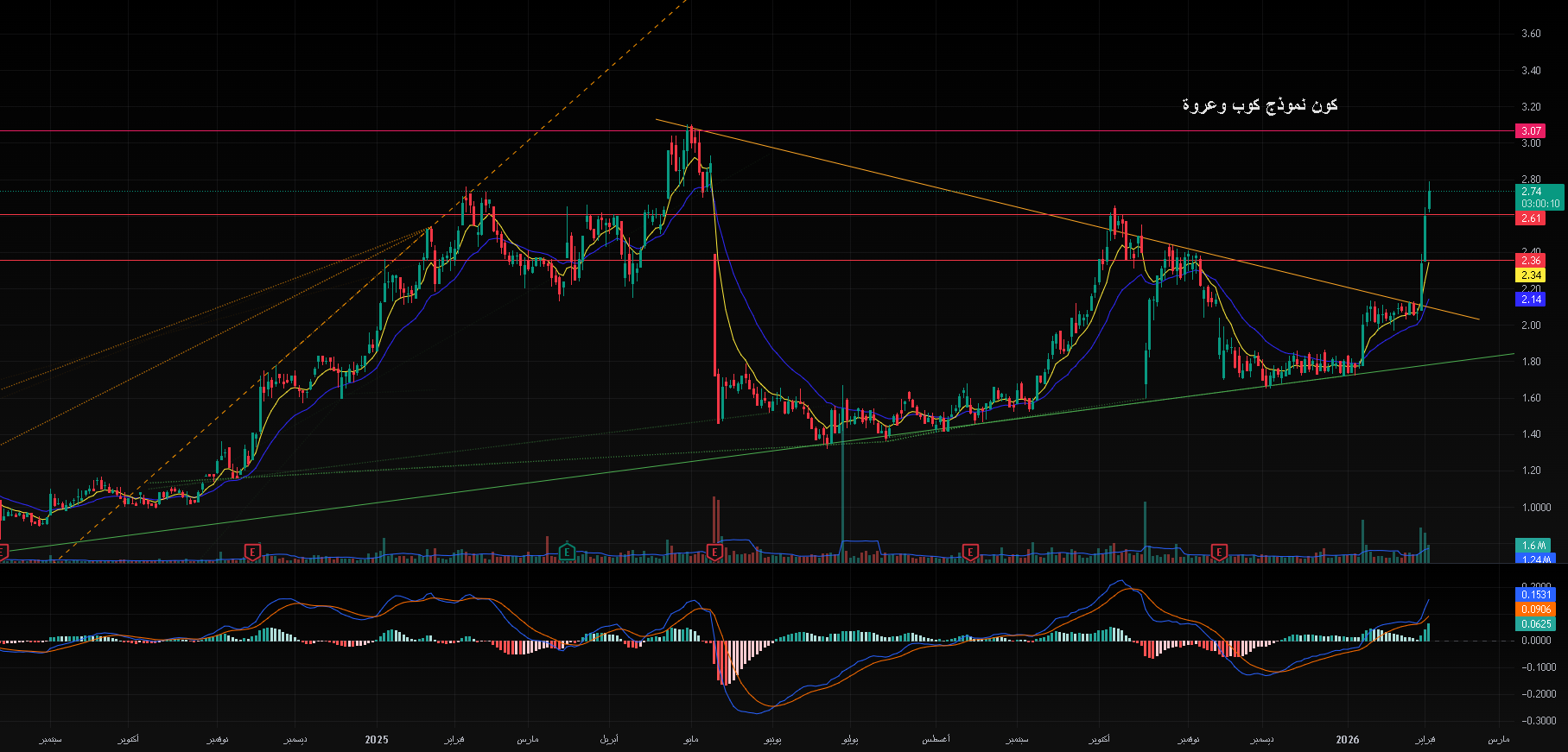Open the earnings E marker below May 2025
The height and width of the screenshot is (752, 1568).
714,552
